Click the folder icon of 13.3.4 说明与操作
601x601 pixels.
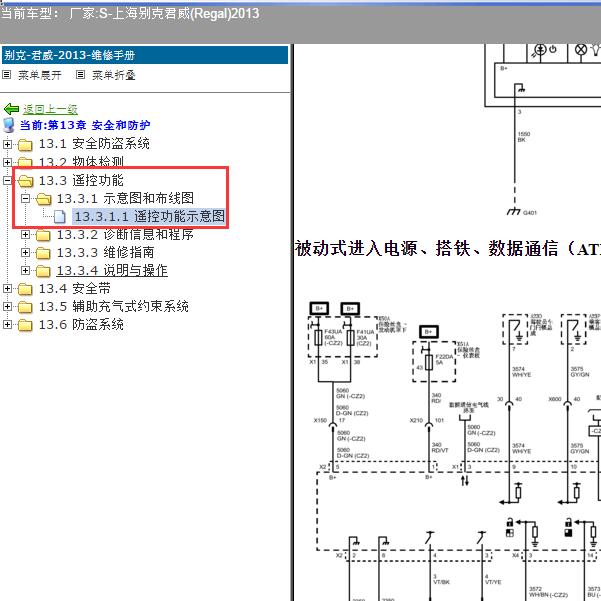coord(43,271)
